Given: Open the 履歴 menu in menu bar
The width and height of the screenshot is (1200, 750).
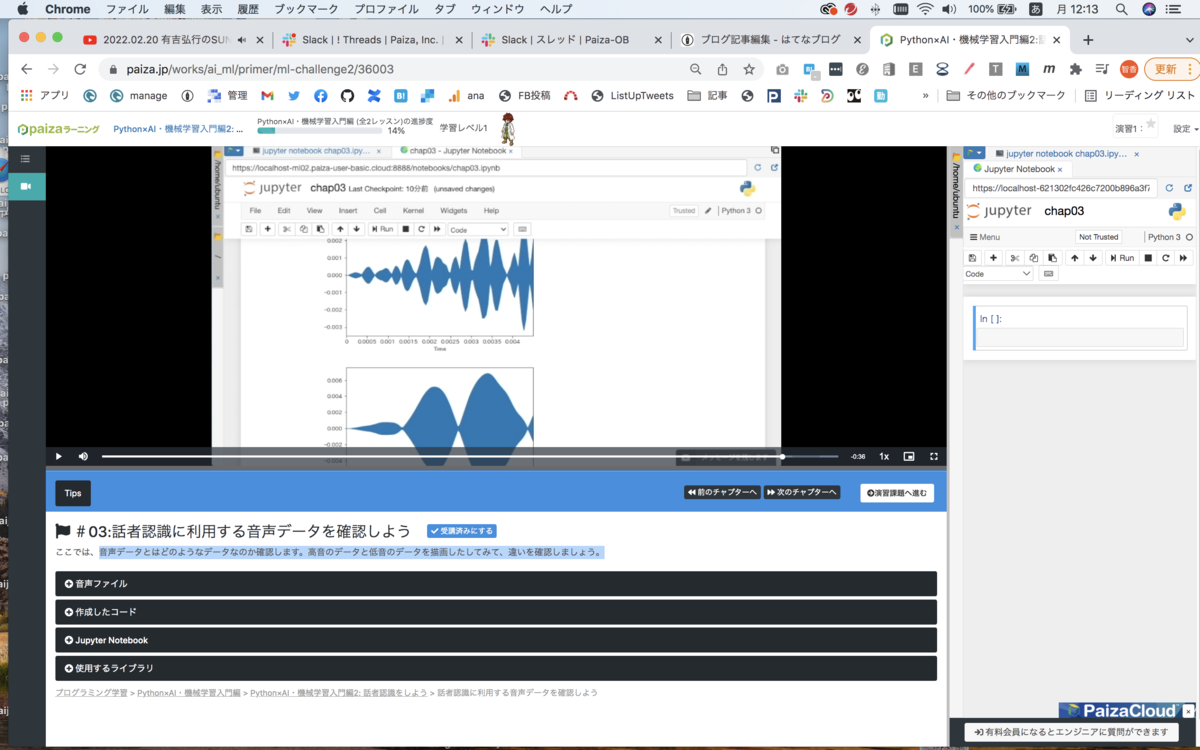Looking at the screenshot, I should (x=248, y=9).
